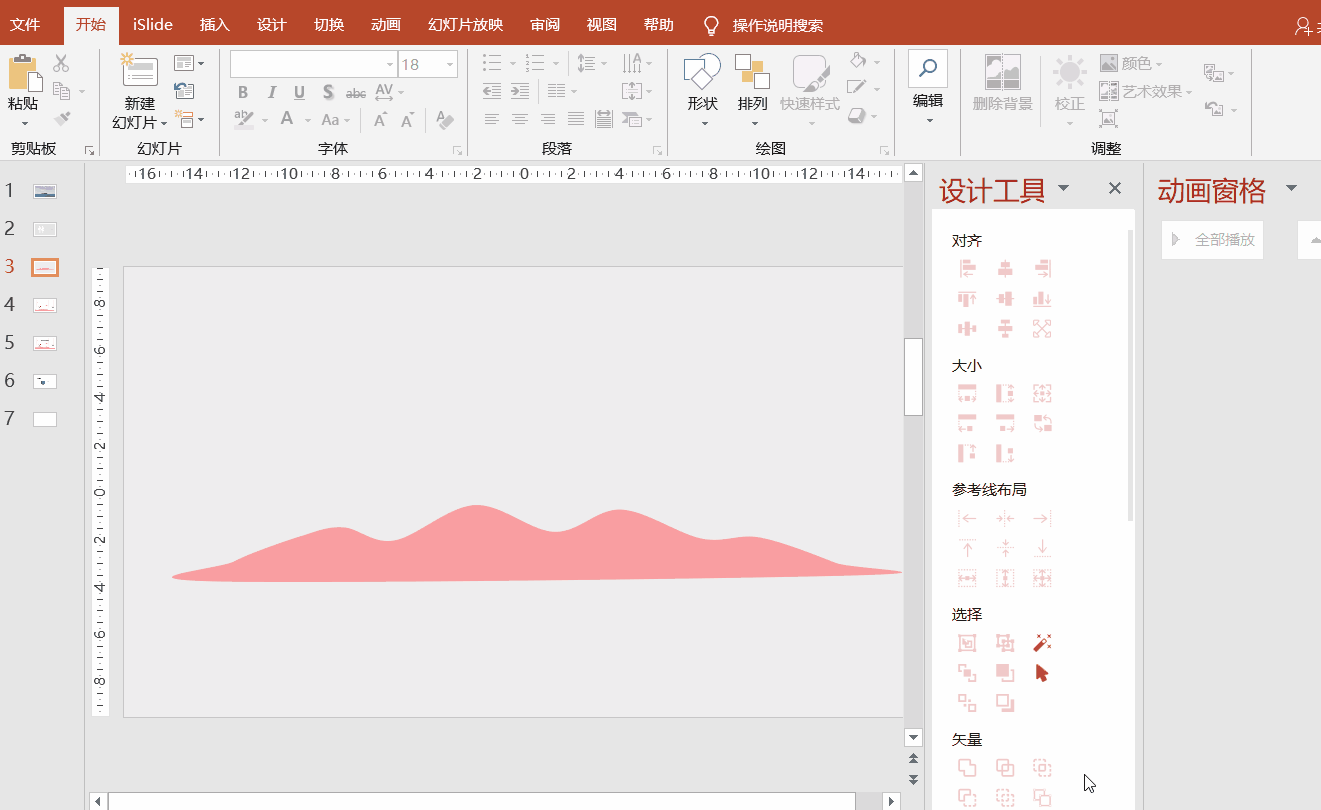Click Increase Font Size icon
The height and width of the screenshot is (810, 1321).
pyautogui.click(x=380, y=120)
